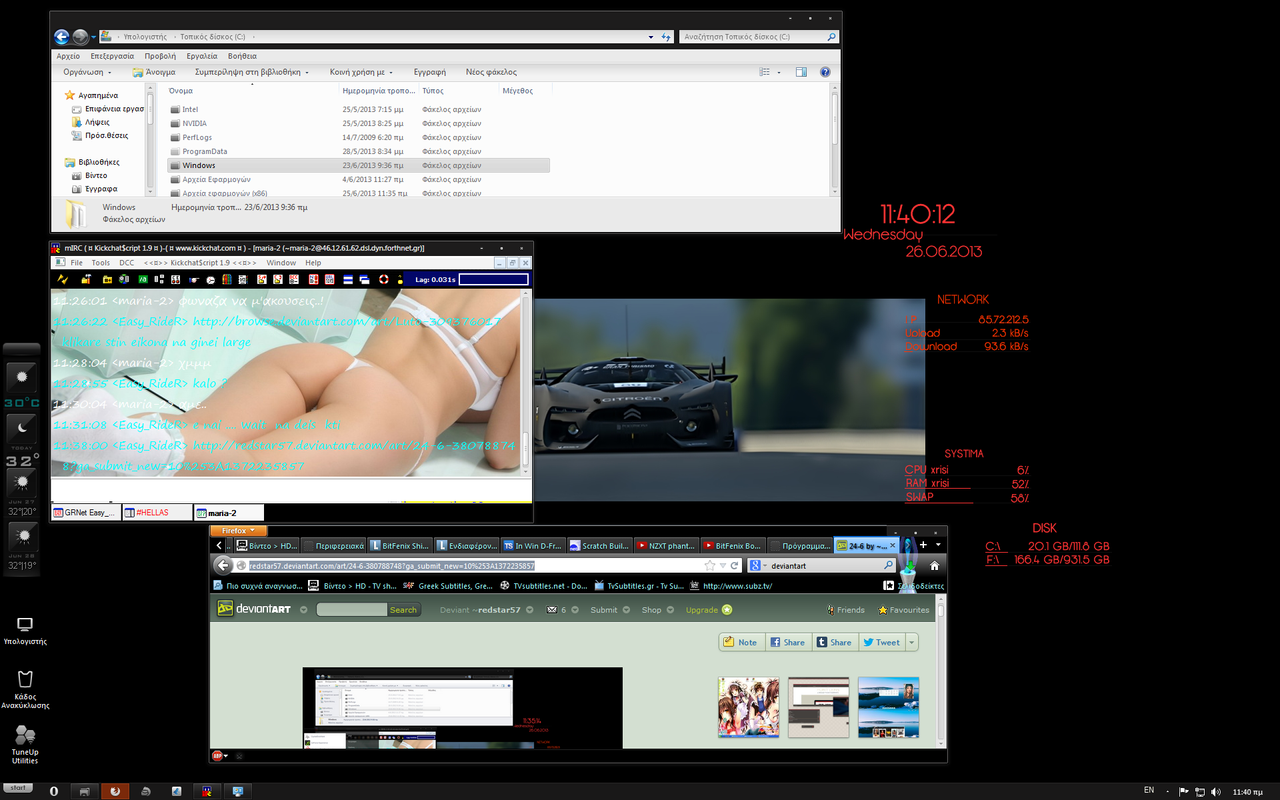
Task: Open a new Firefox tab with plus
Action: [x=923, y=545]
